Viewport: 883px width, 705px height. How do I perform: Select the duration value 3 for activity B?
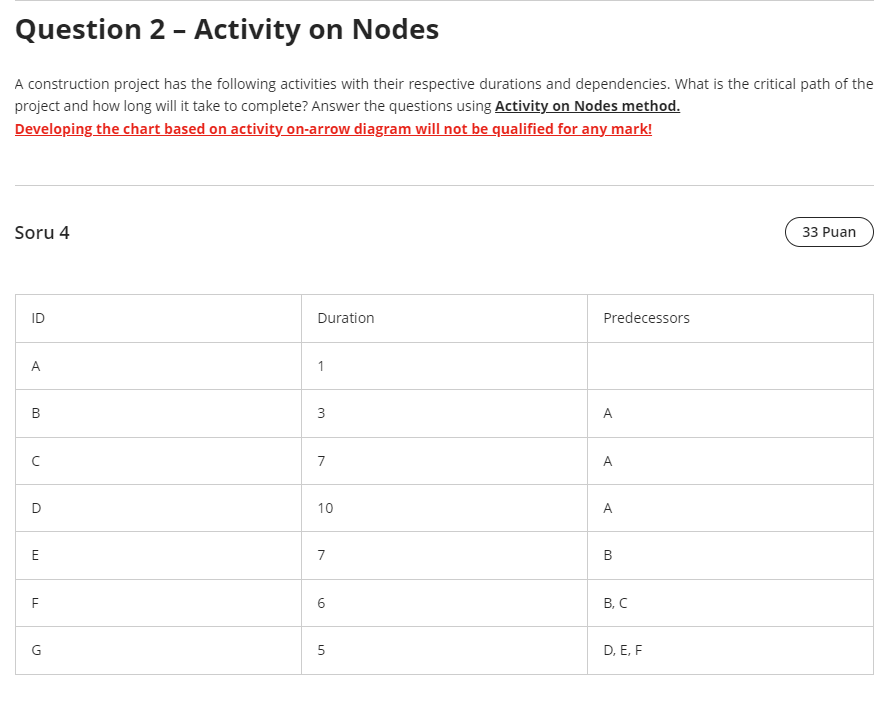pos(321,413)
